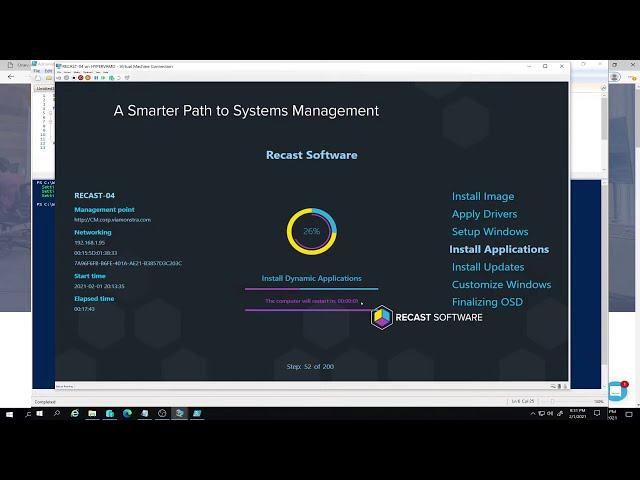The width and height of the screenshot is (640, 480).
Task: Open File Explorer from the taskbar
Action: coord(92,413)
